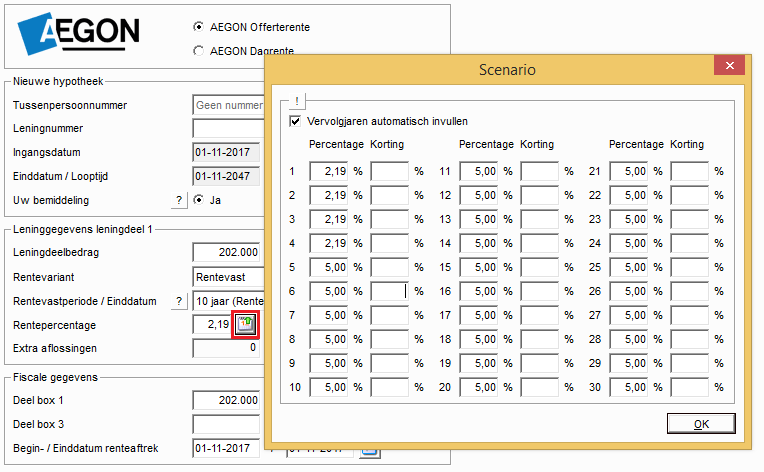Image resolution: width=764 pixels, height=472 pixels.
Task: Click the calendar icon beside renteaftrek end date
Action: pos(370,453)
